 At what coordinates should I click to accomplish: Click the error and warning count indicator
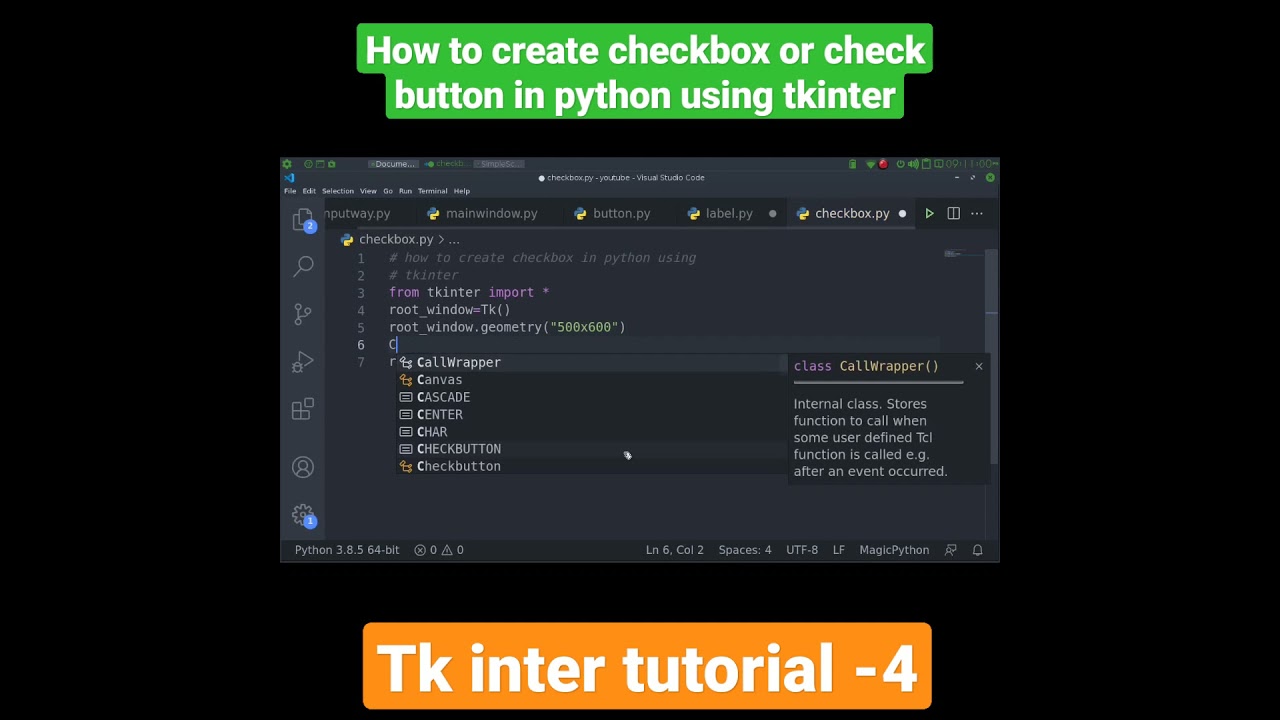click(439, 550)
